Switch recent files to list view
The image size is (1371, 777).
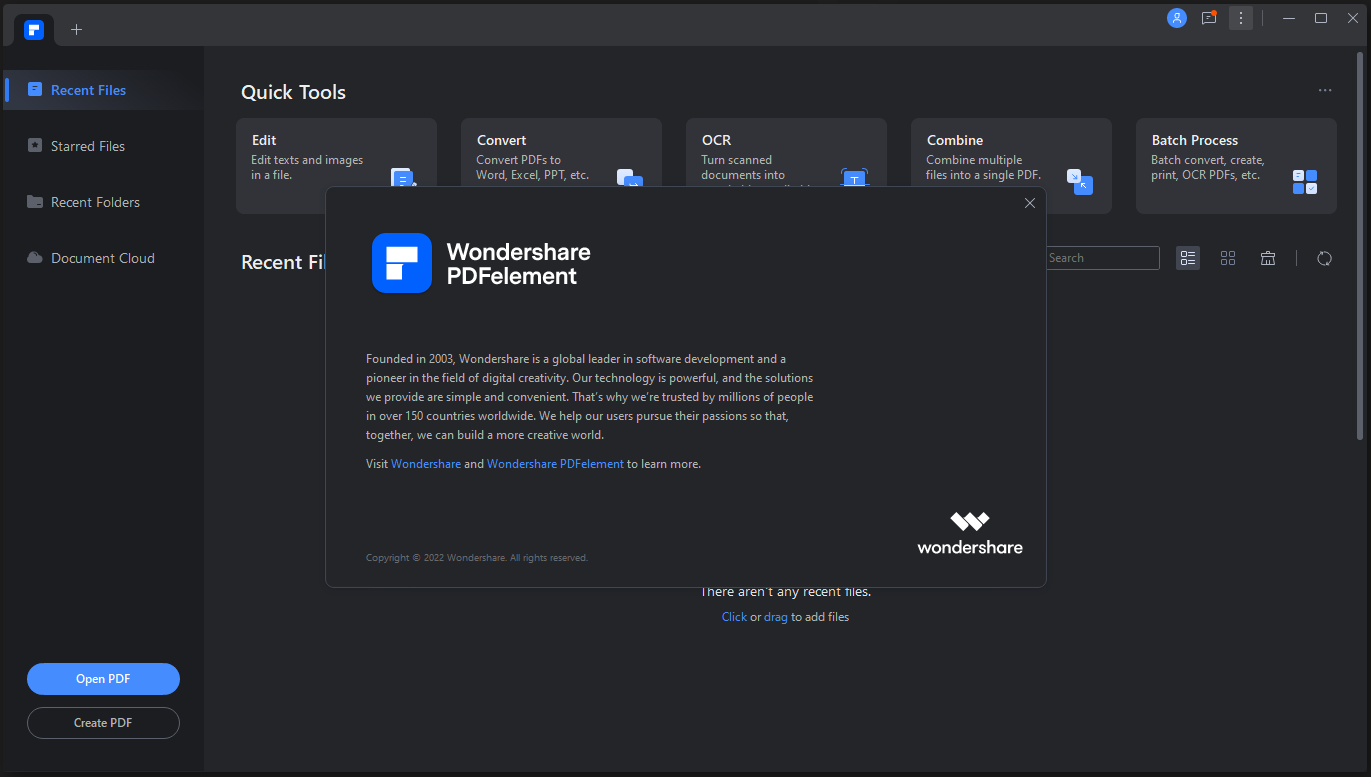click(x=1188, y=258)
